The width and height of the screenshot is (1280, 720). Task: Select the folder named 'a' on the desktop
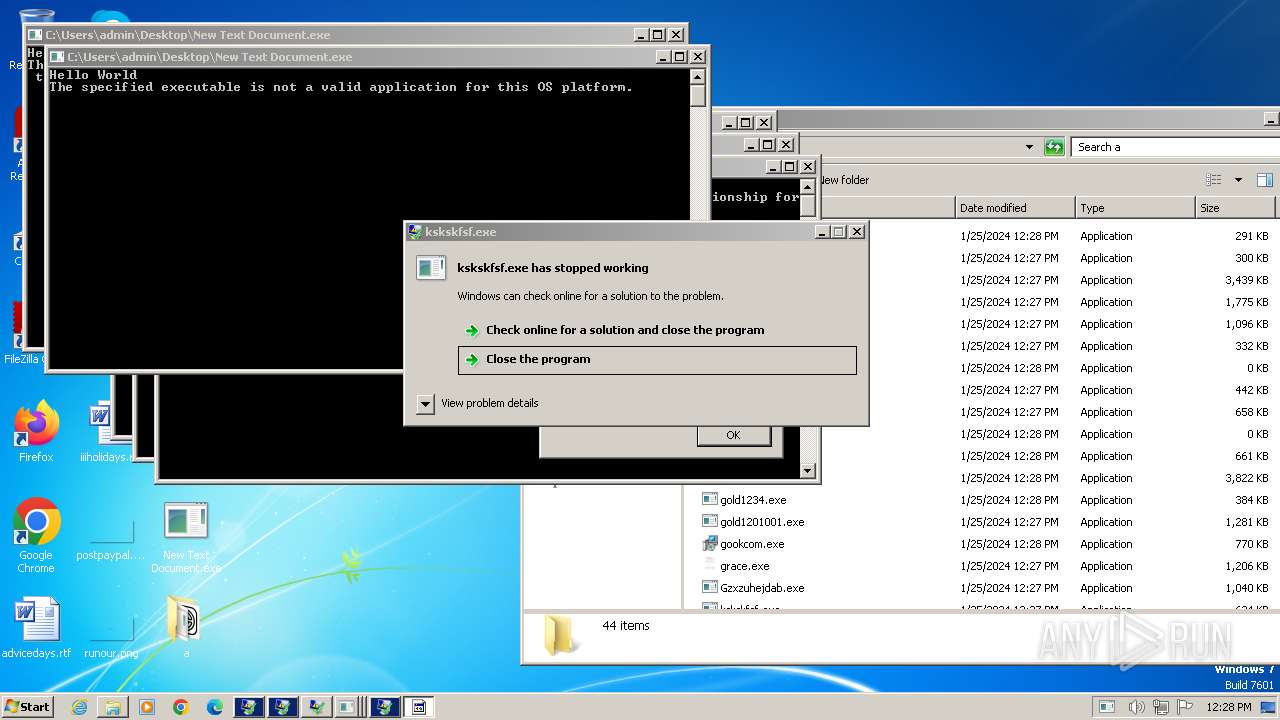(x=186, y=628)
